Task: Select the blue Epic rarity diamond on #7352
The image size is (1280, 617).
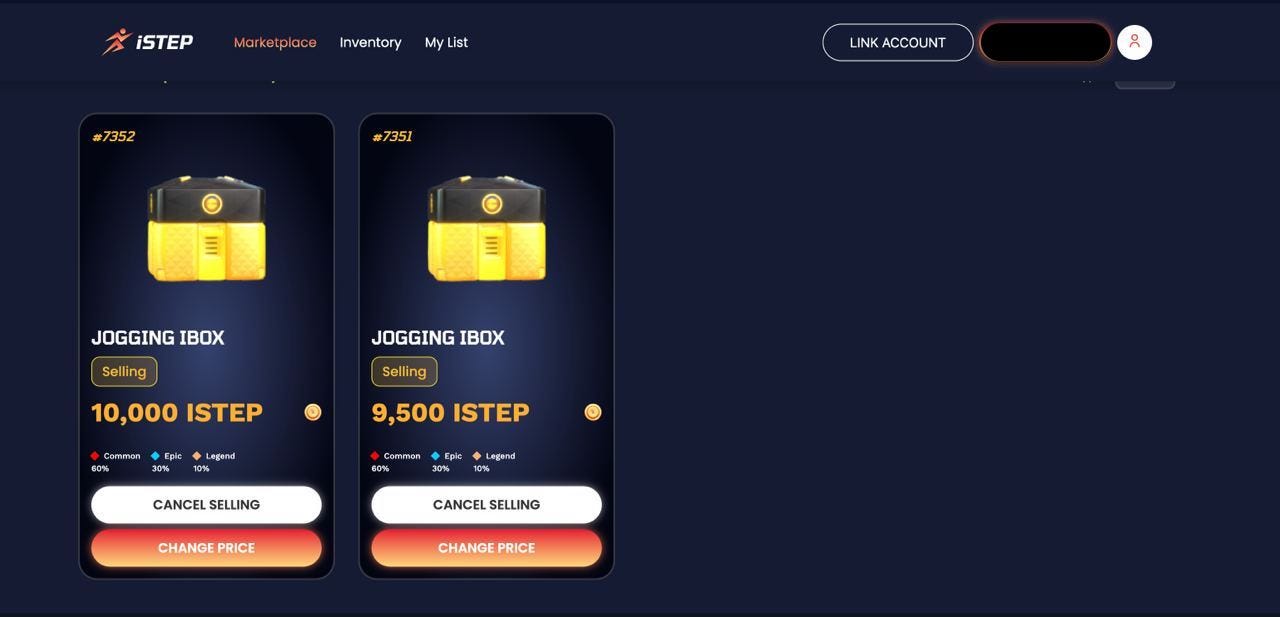Action: (x=155, y=456)
